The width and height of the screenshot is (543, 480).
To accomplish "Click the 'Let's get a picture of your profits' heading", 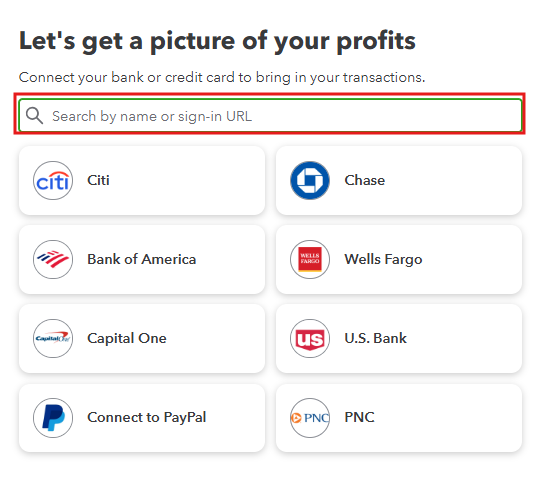I will [217, 41].
